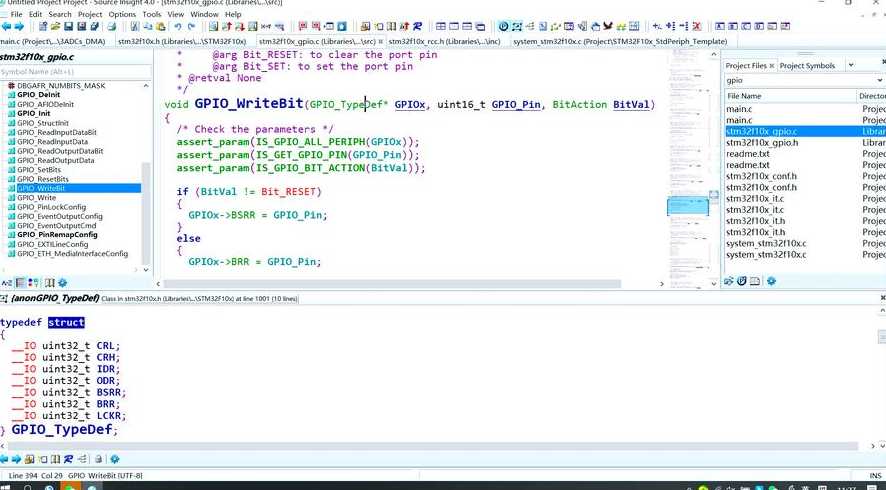Click the redo arrow icon
The width and height of the screenshot is (886, 490).
(x=191, y=27)
